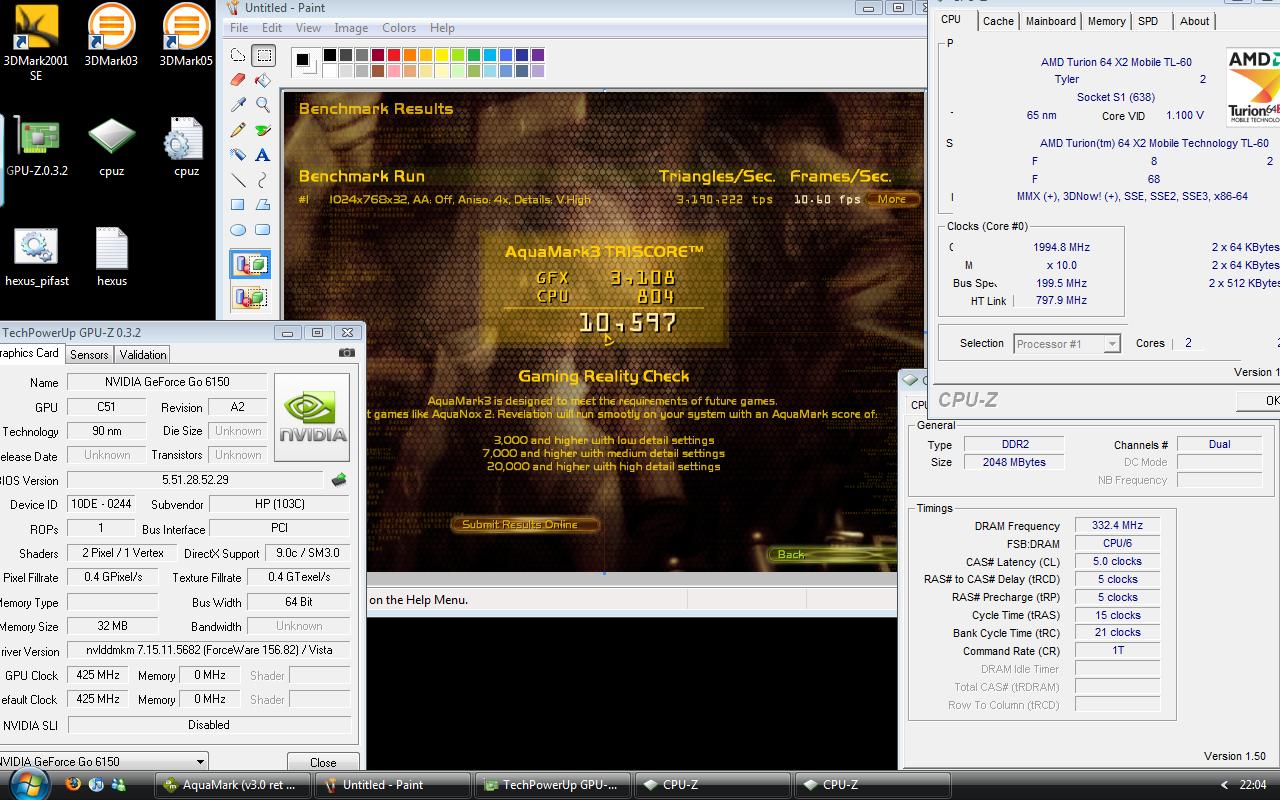Choose the Eraser tool in Paint

pos(238,80)
